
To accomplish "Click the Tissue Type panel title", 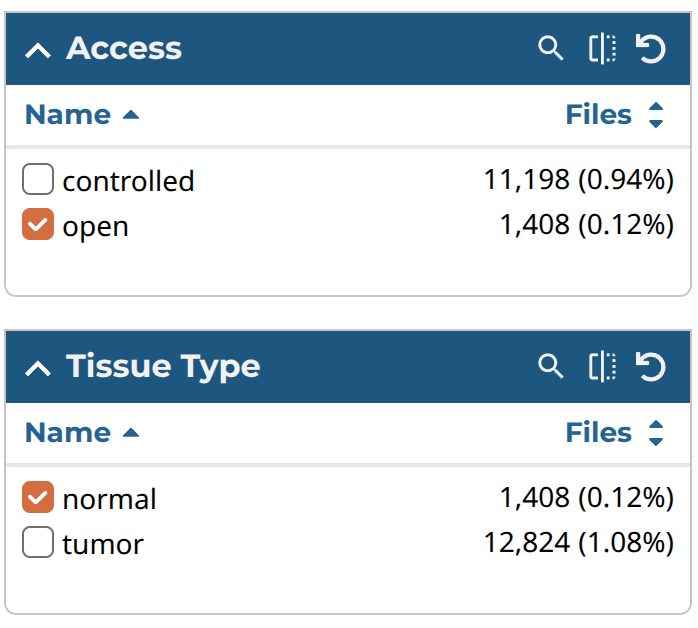I will 163,366.
